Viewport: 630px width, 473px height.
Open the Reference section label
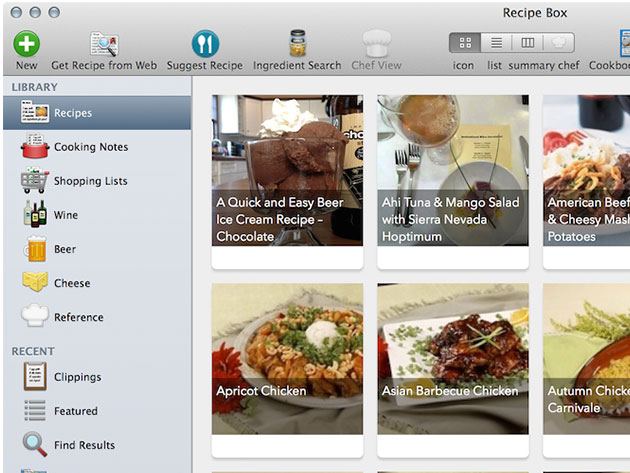click(79, 317)
